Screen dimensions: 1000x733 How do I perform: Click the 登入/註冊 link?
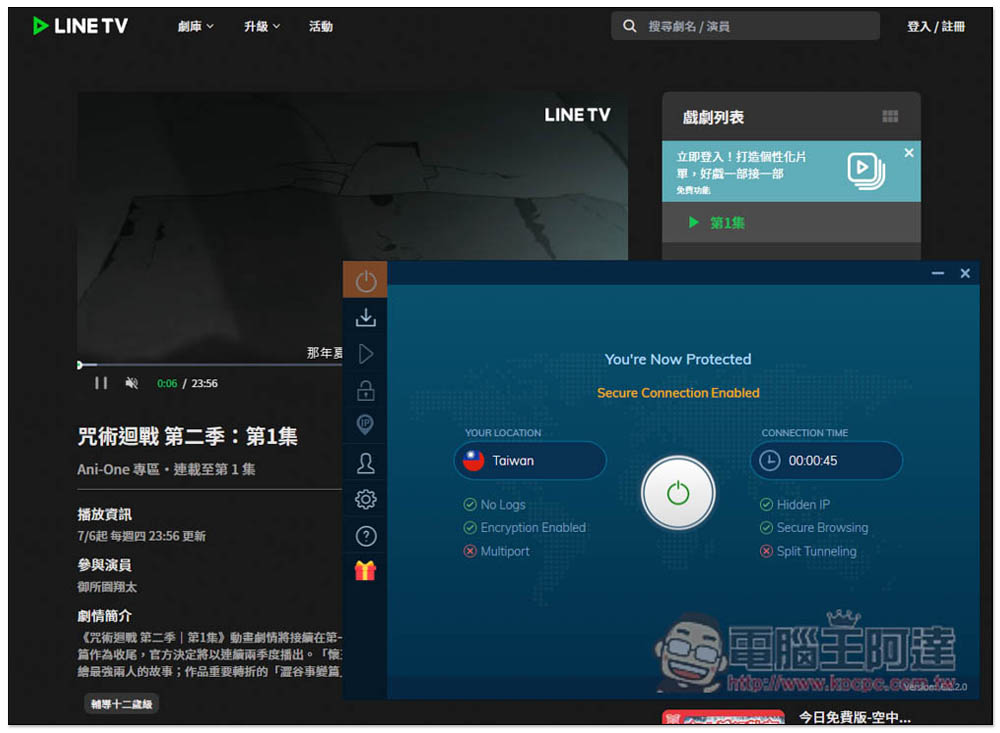[936, 26]
